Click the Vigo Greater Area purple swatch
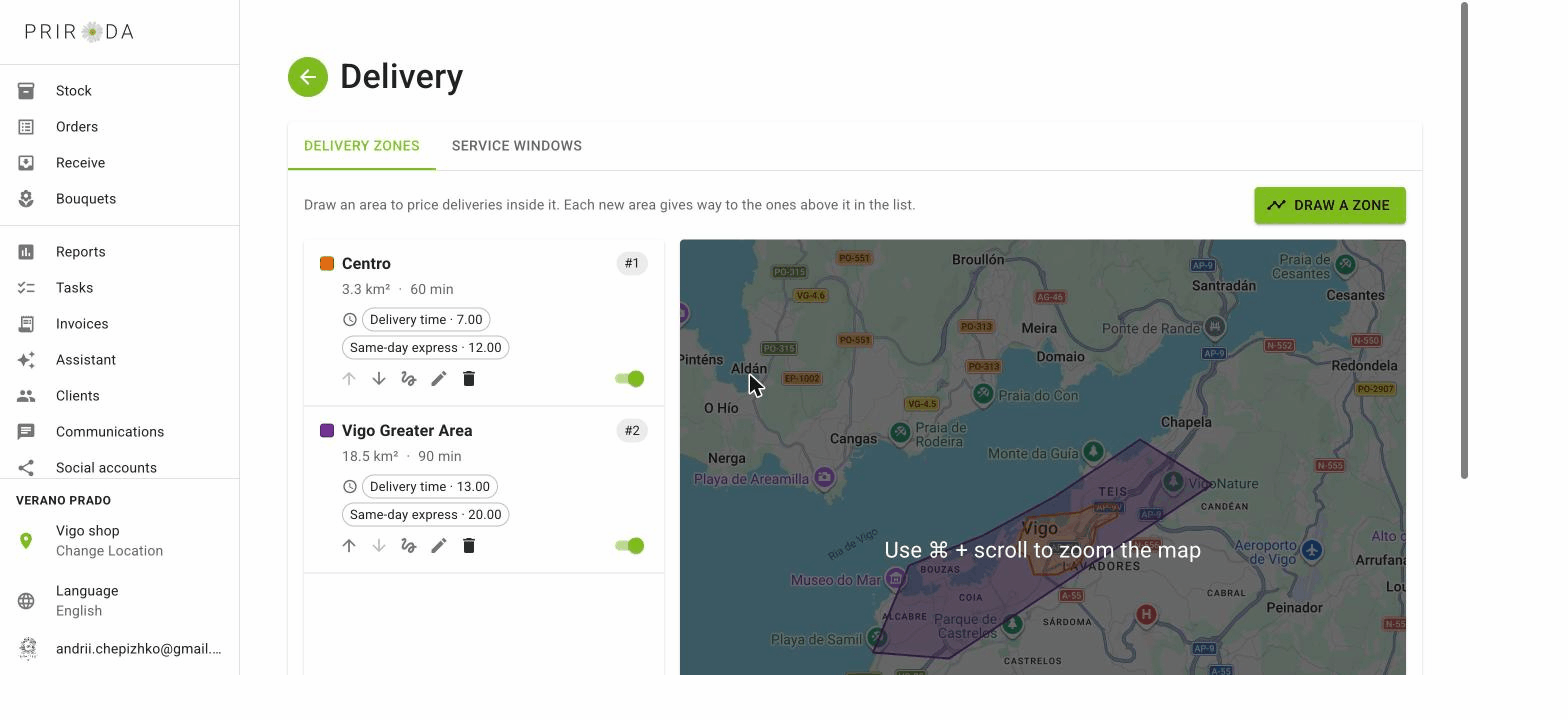1568x720 pixels. (327, 431)
